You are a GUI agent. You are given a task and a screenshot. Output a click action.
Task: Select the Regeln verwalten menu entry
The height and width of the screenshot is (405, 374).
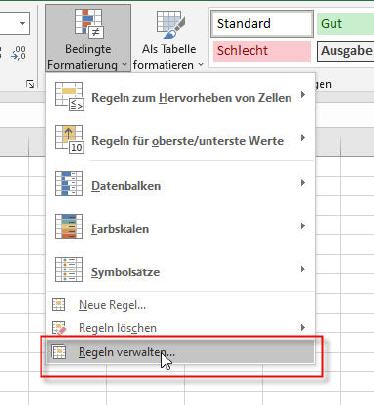coord(180,352)
